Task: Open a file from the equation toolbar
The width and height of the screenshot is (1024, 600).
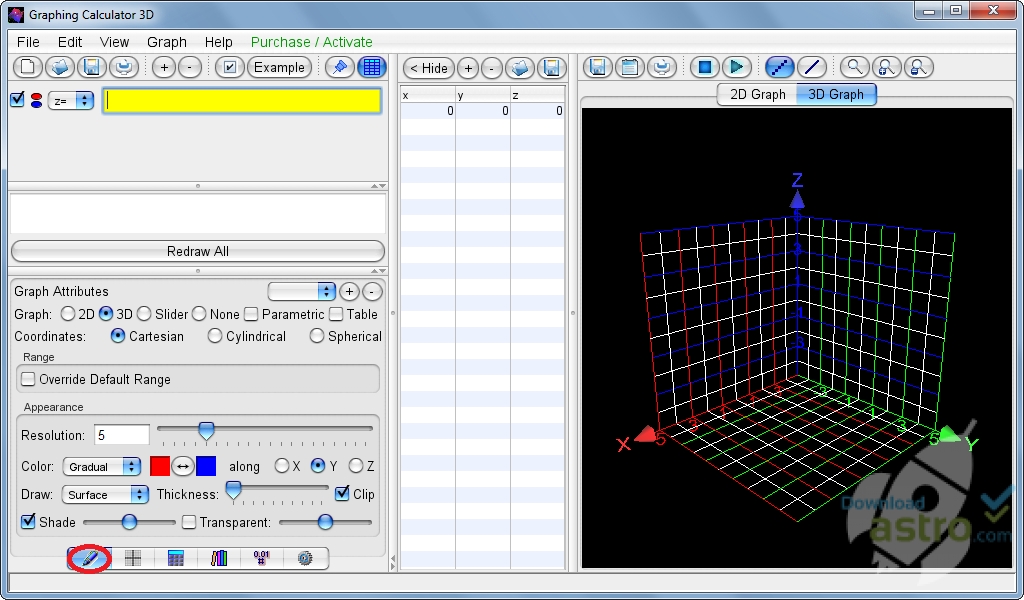Action: (60, 67)
